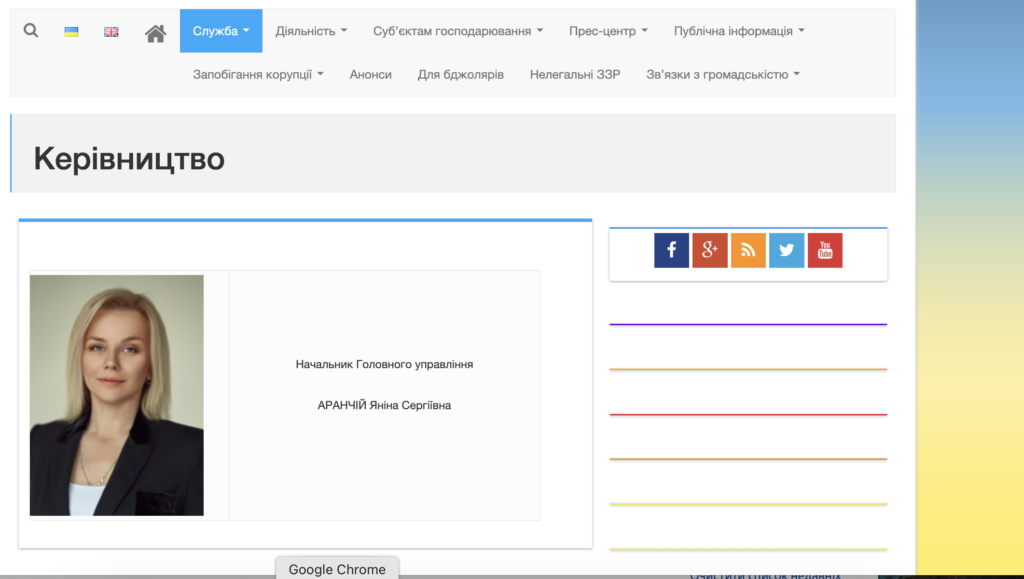The image size is (1024, 579).
Task: Open the Twitter social icon
Action: (786, 250)
